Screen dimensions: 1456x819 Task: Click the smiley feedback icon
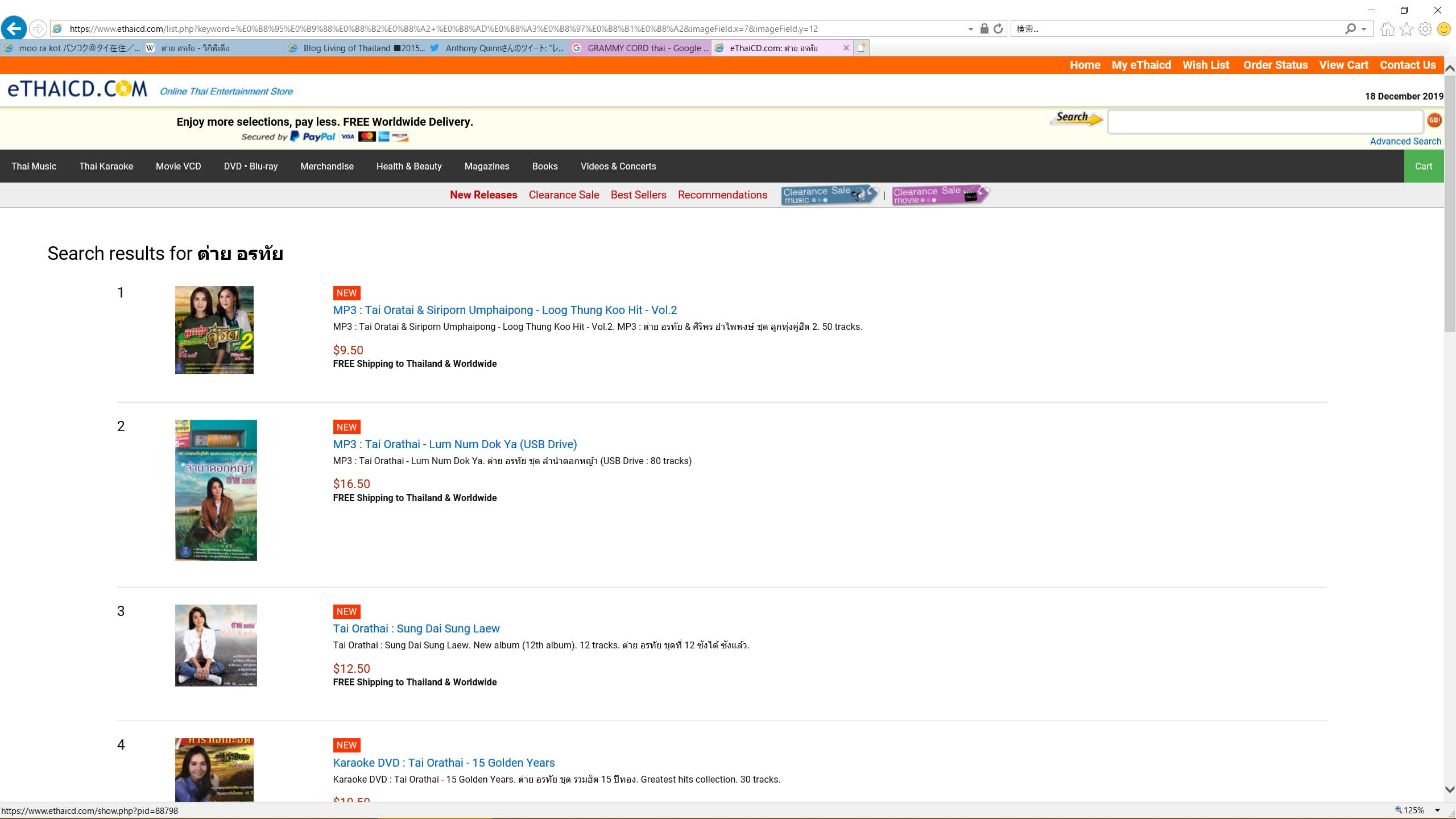pos(1444,28)
